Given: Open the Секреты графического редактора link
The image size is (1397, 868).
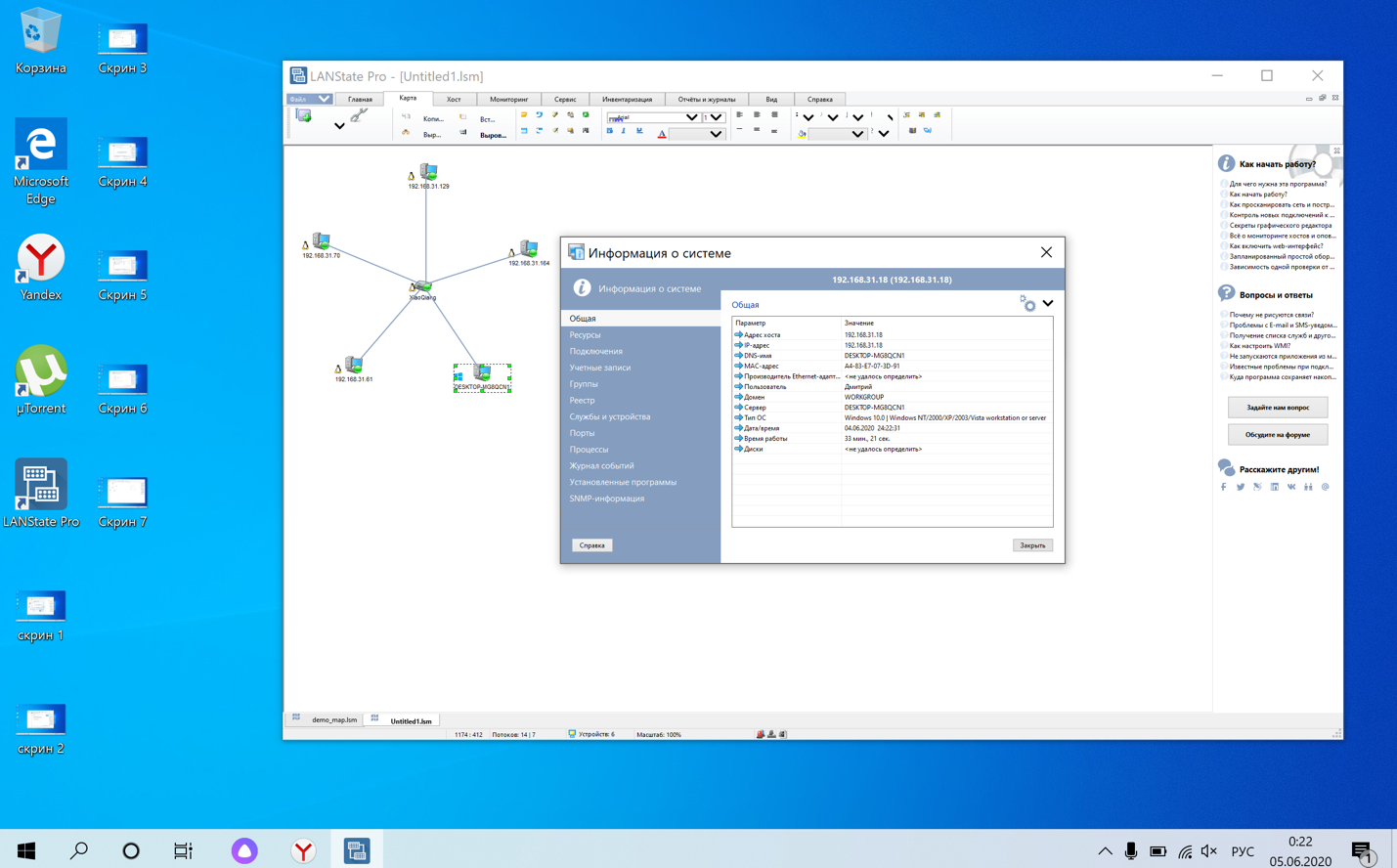Looking at the screenshot, I should [1281, 226].
